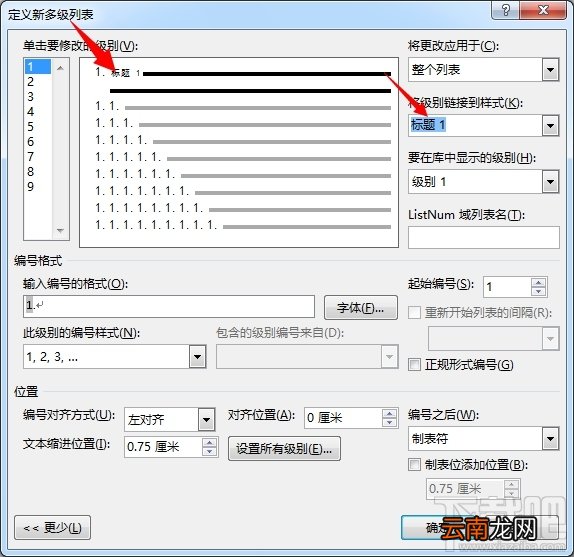Open the 将更改应用于 dropdown
The image size is (574, 557).
coord(550,70)
